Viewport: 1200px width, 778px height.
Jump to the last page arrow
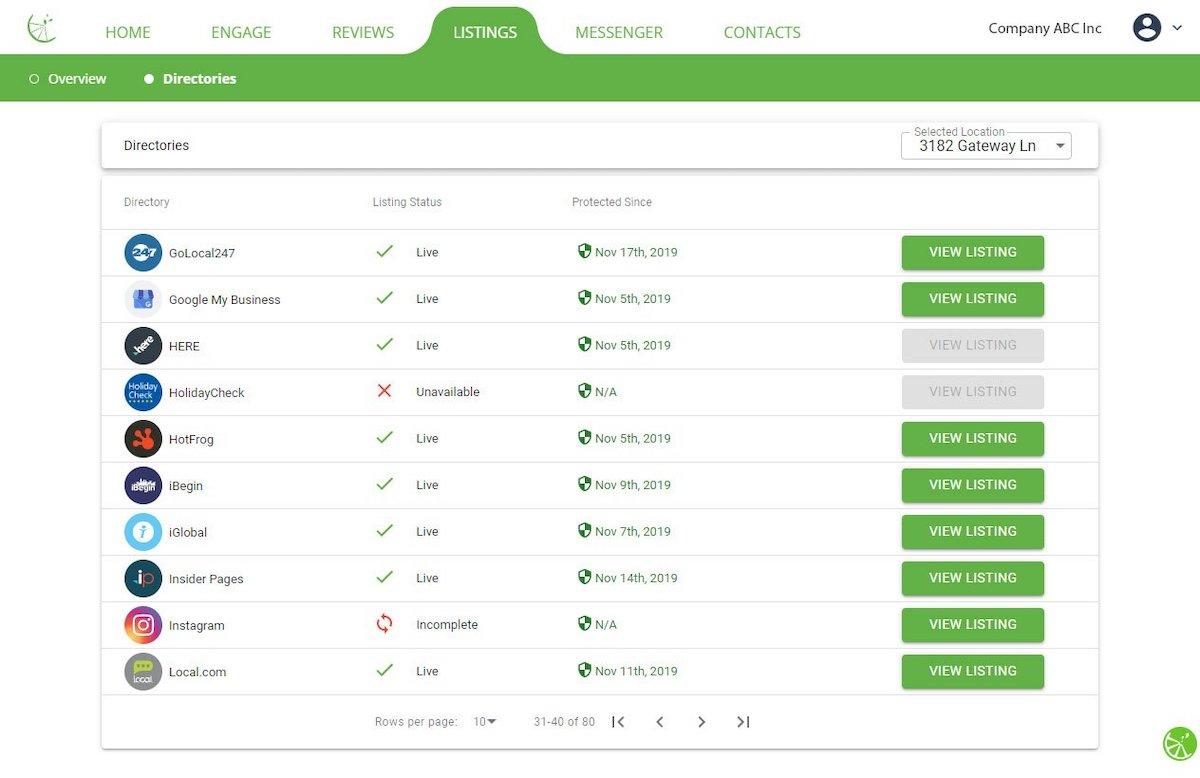[x=743, y=722]
